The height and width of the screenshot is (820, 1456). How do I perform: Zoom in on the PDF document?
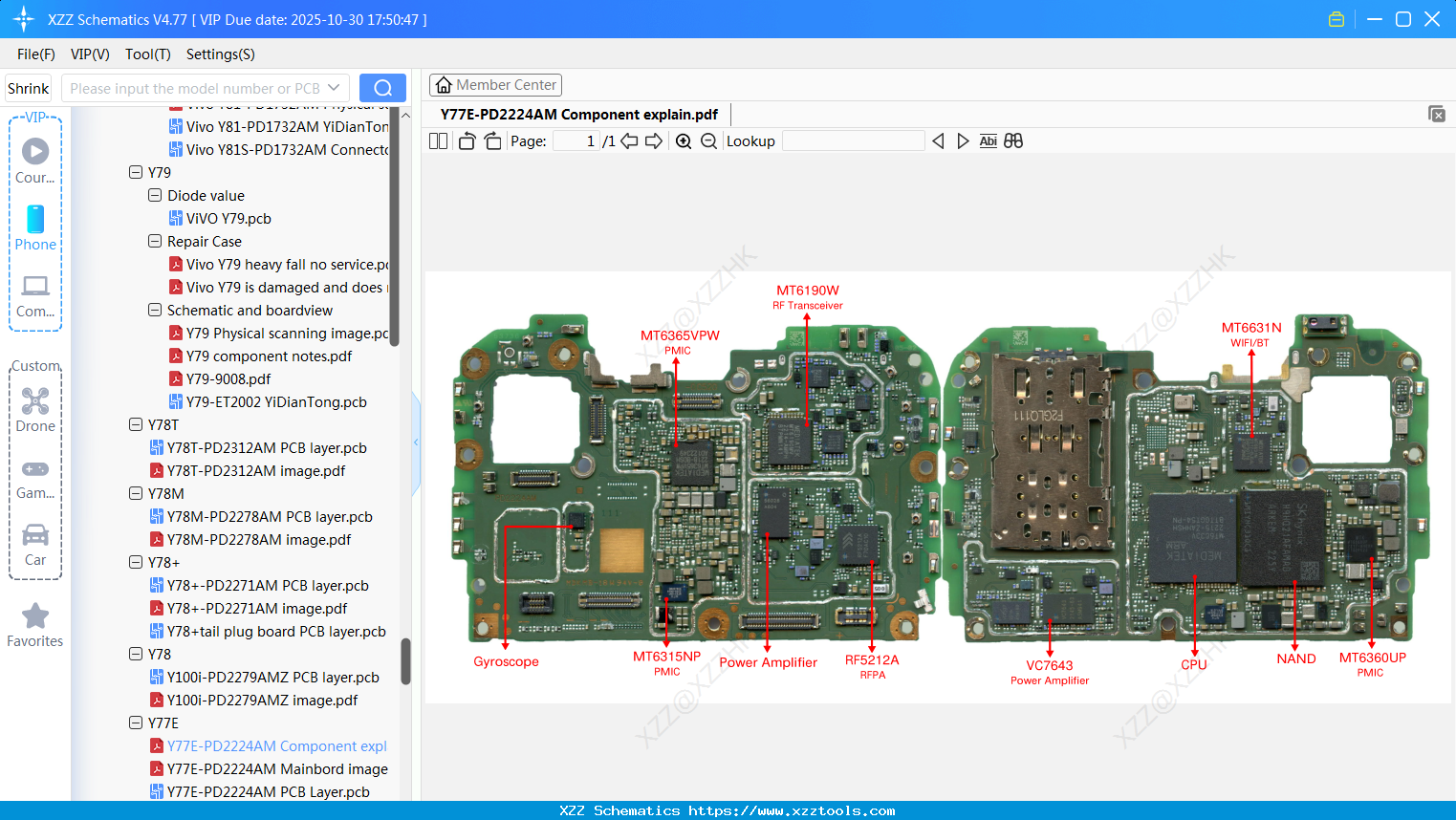coord(684,140)
